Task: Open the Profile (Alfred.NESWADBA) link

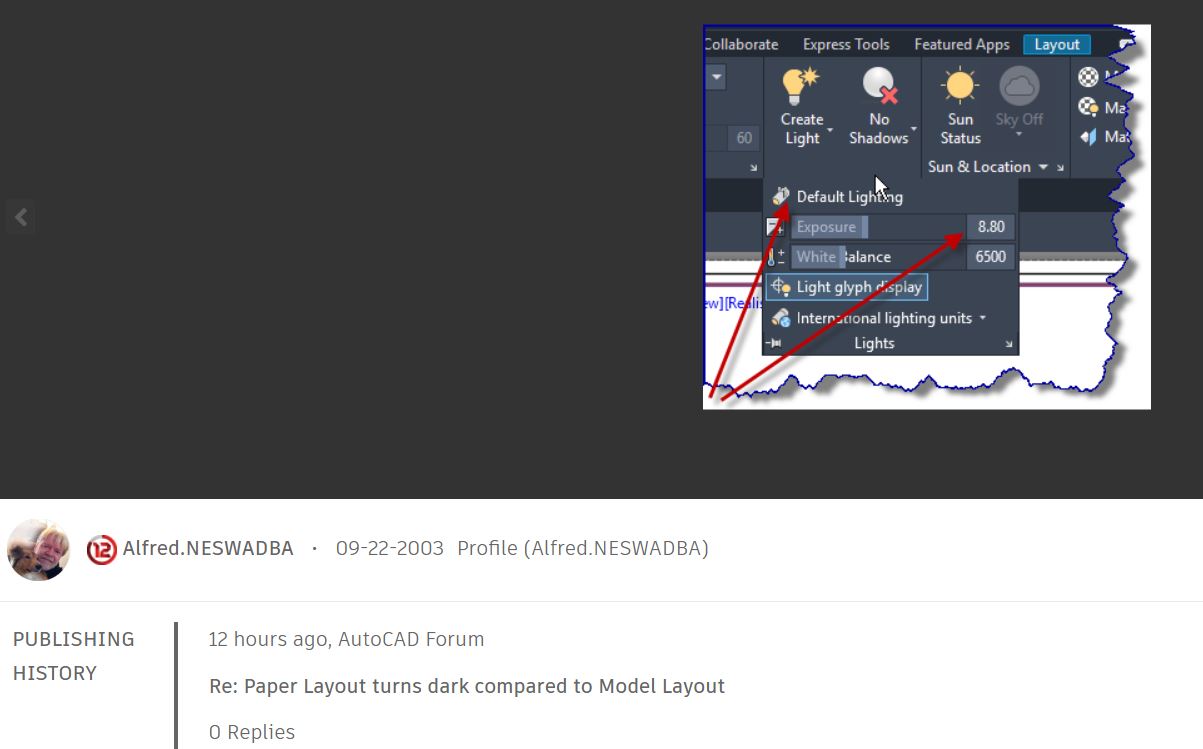Action: (x=582, y=548)
